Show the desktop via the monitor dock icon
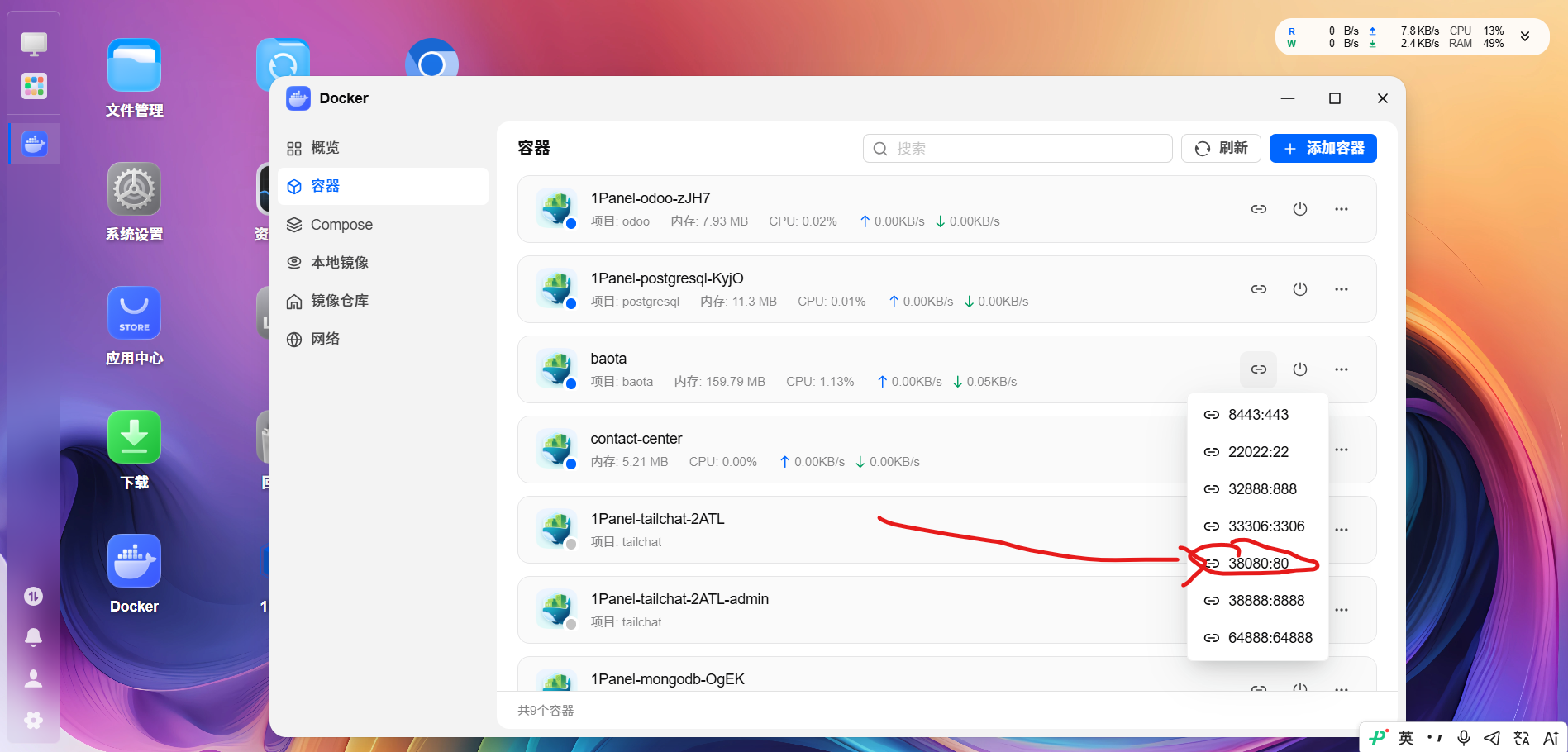Screen dimensions: 1568x752 [34, 44]
